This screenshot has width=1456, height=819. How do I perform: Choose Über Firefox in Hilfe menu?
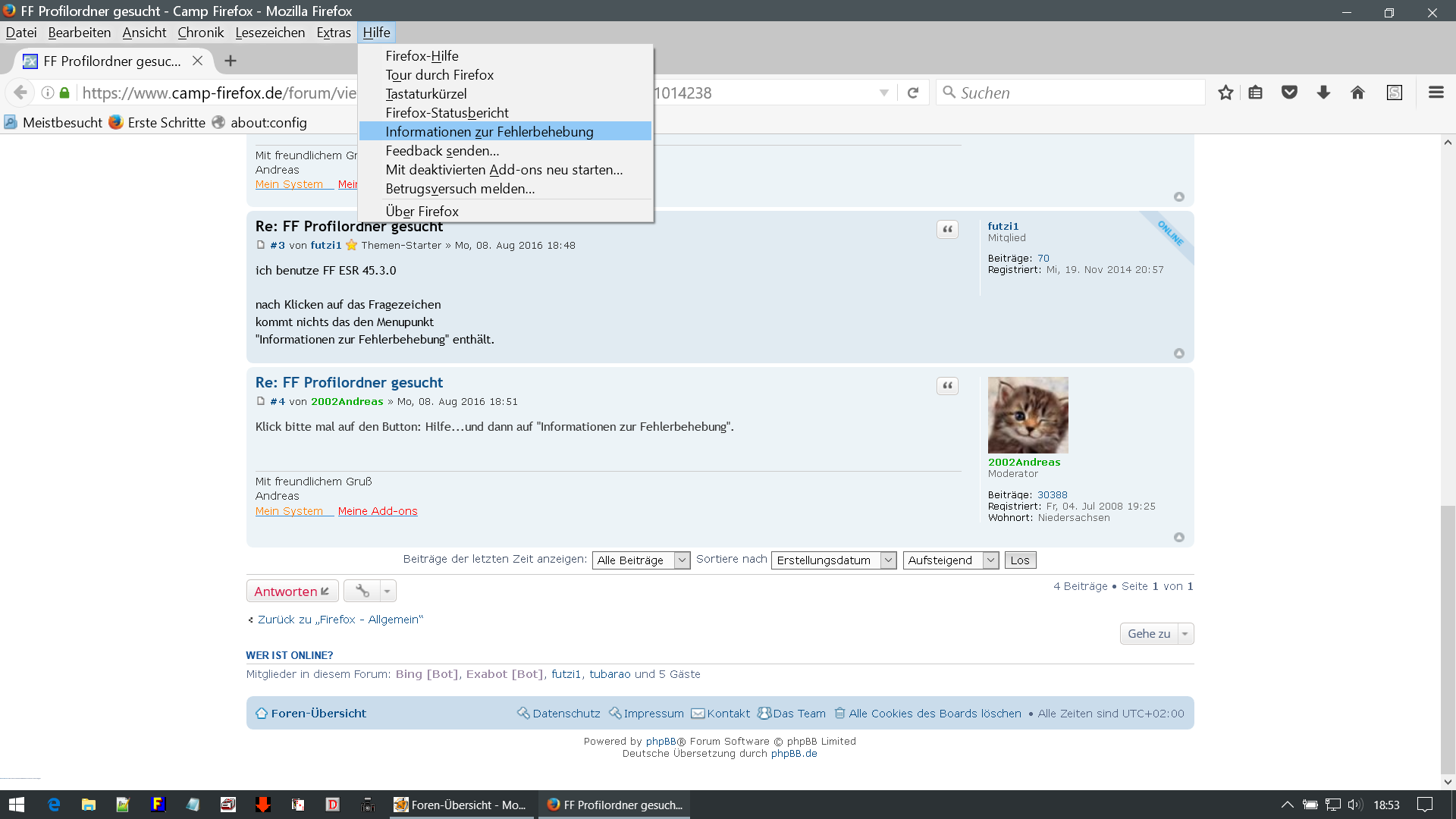pyautogui.click(x=422, y=212)
